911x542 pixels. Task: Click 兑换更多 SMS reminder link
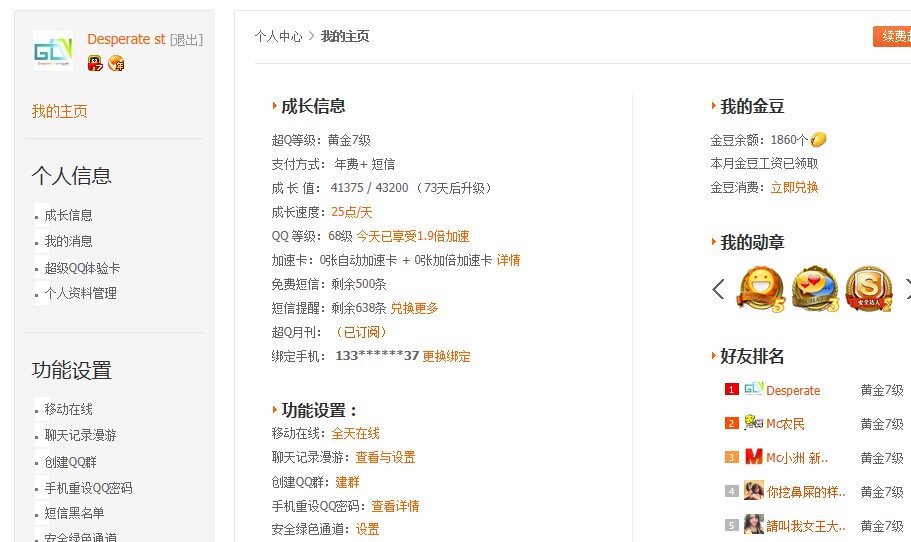(414, 308)
